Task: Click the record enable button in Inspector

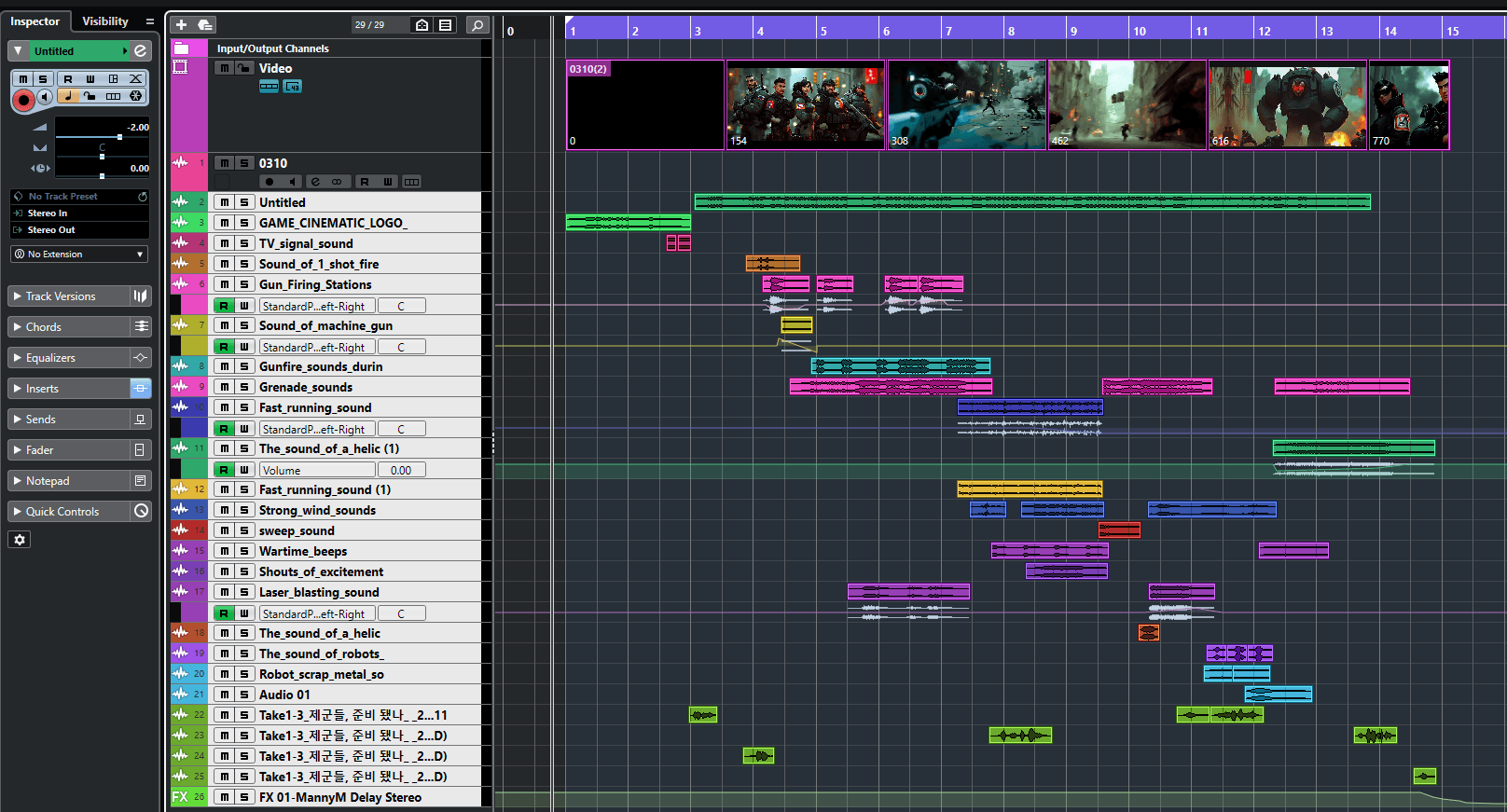Action: tap(23, 100)
